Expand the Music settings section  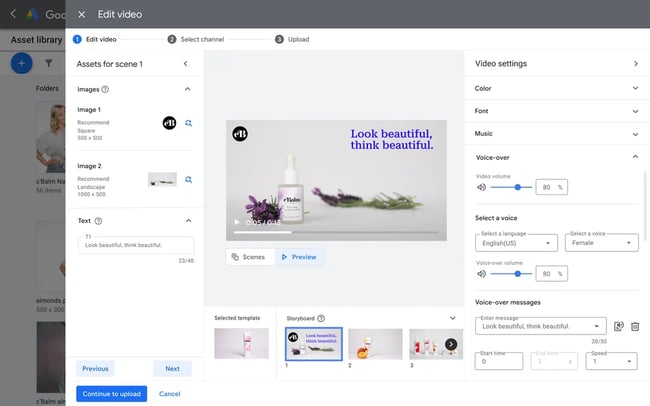635,134
